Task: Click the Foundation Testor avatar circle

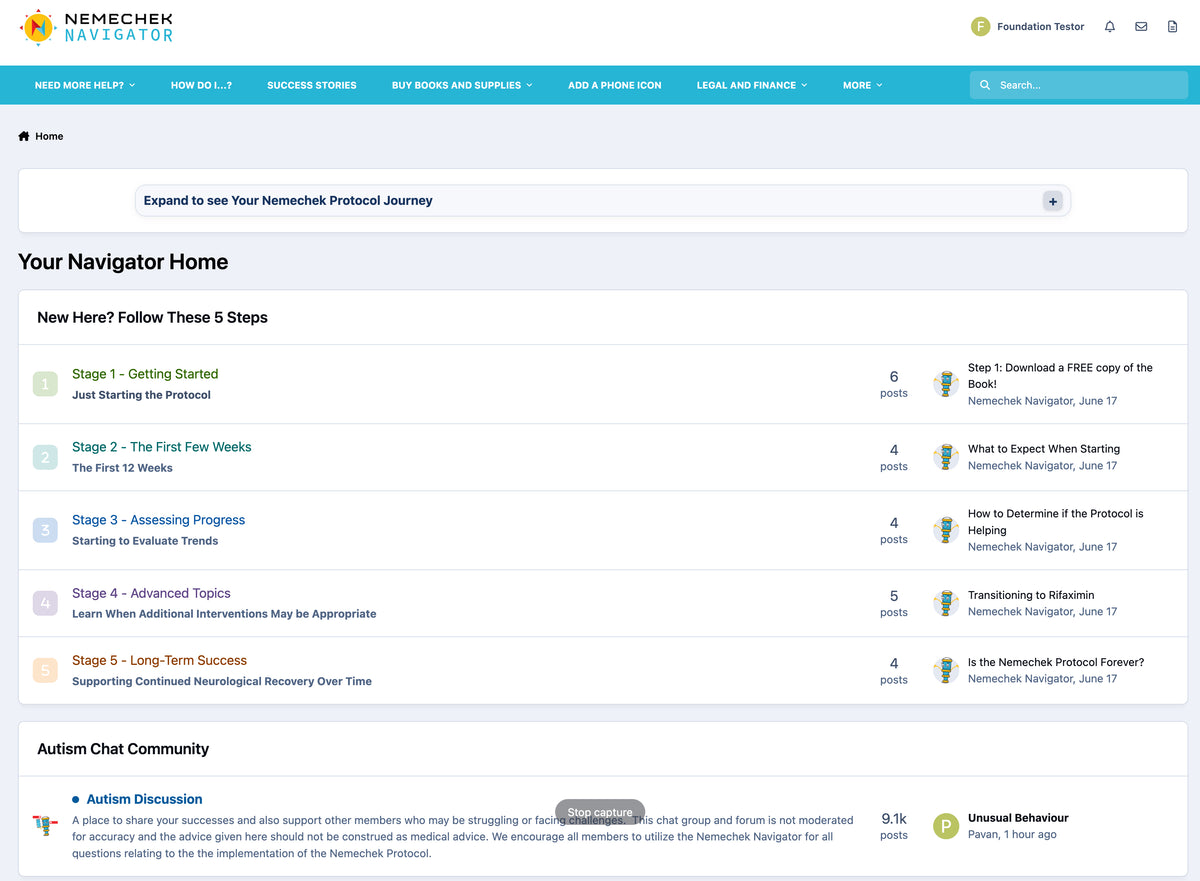Action: point(980,27)
